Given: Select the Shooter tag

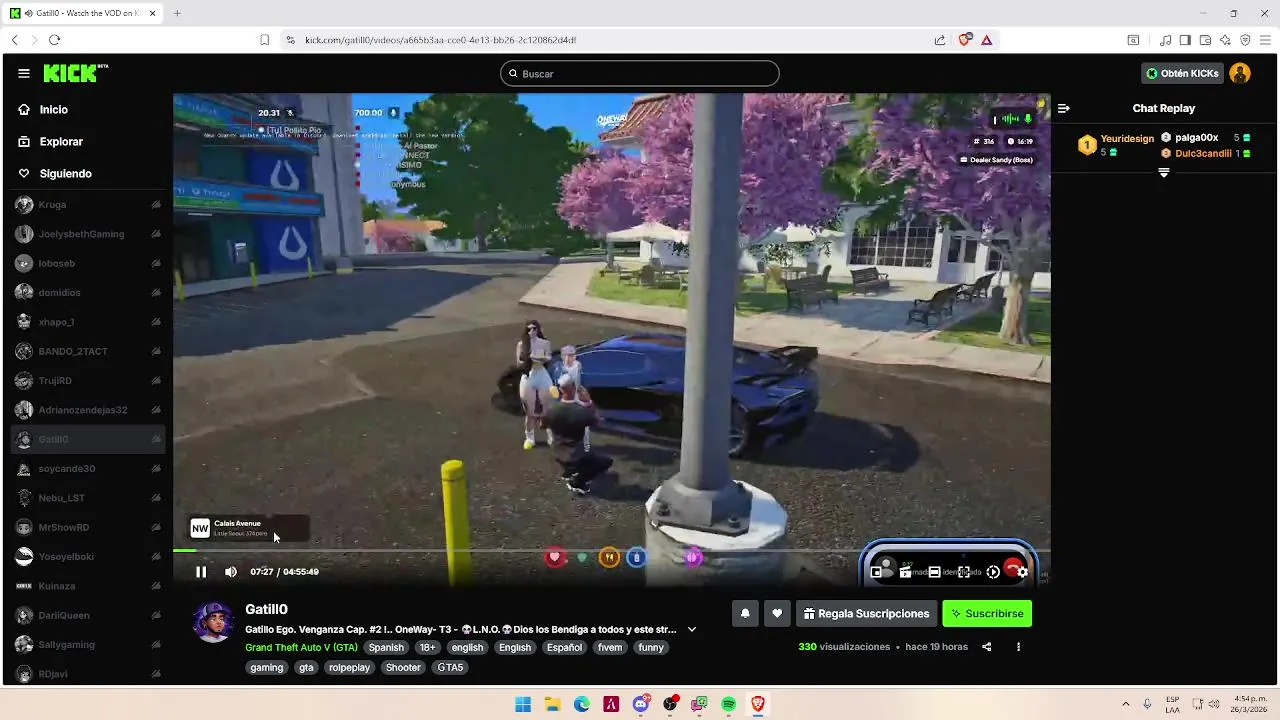Looking at the screenshot, I should point(403,668).
